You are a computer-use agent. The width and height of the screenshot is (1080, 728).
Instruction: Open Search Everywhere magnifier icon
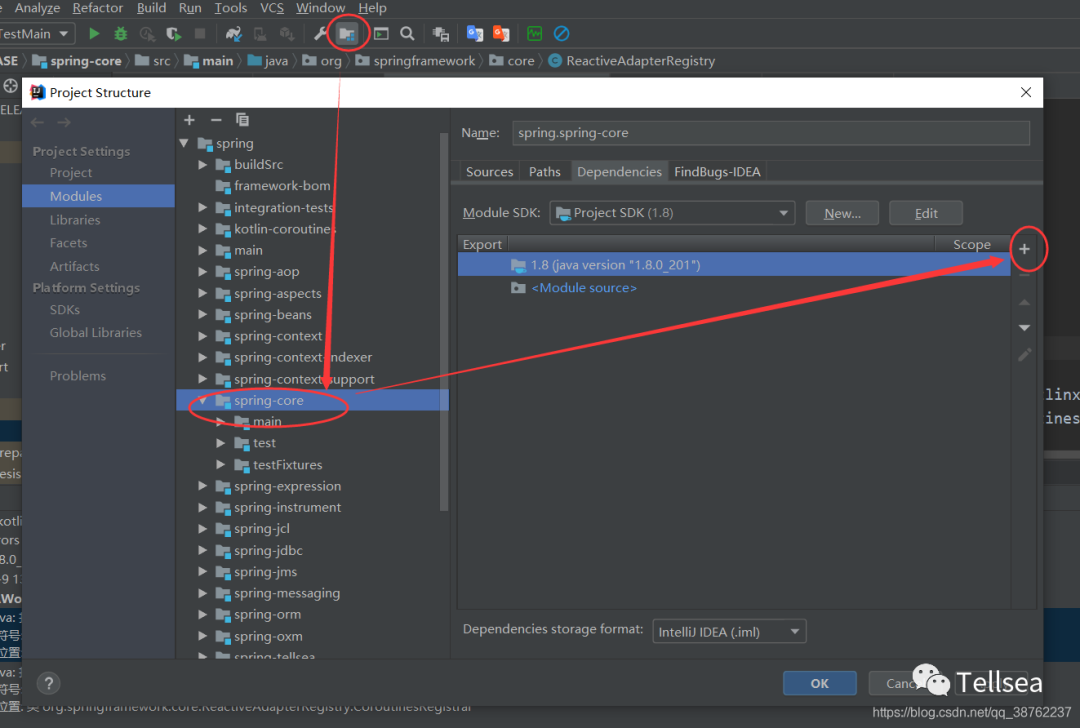pos(407,33)
